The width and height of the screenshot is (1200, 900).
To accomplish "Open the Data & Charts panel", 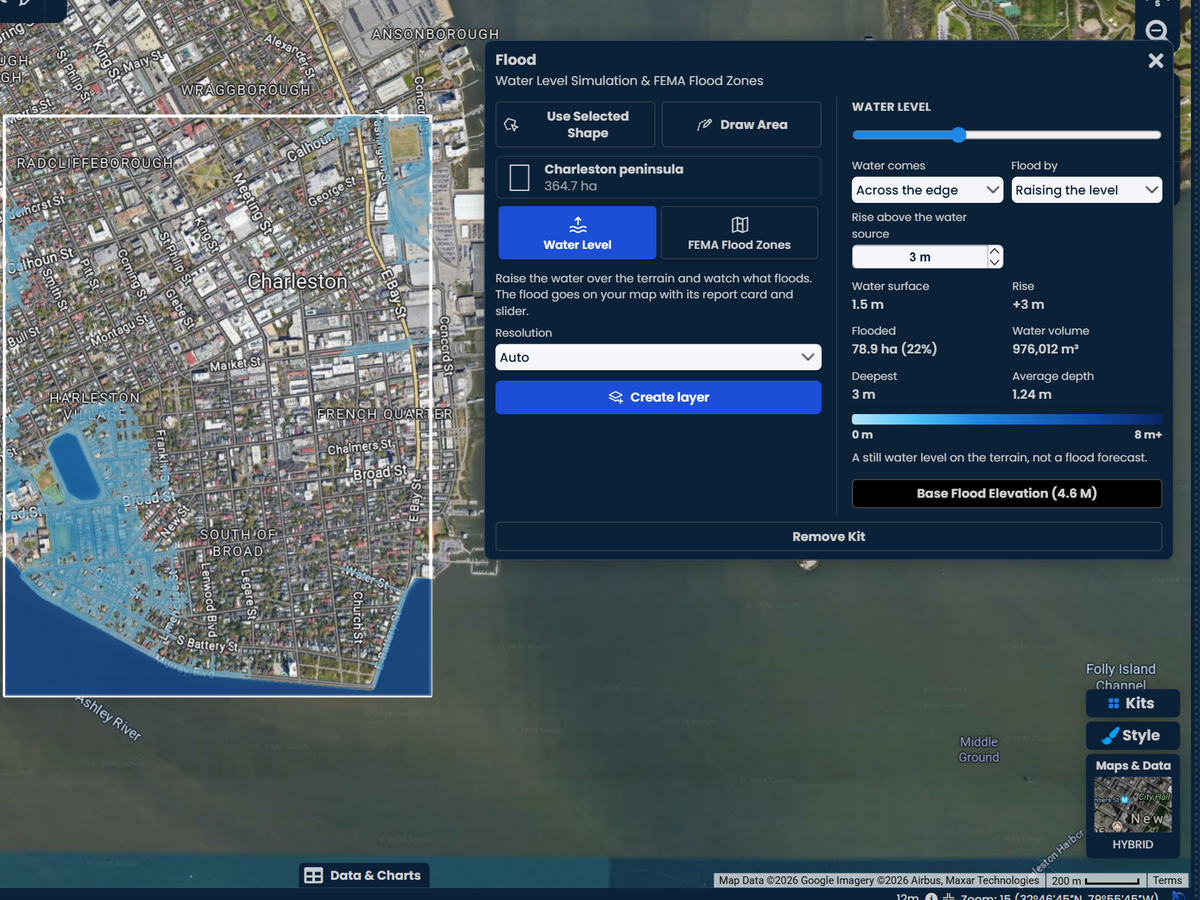I will click(364, 875).
